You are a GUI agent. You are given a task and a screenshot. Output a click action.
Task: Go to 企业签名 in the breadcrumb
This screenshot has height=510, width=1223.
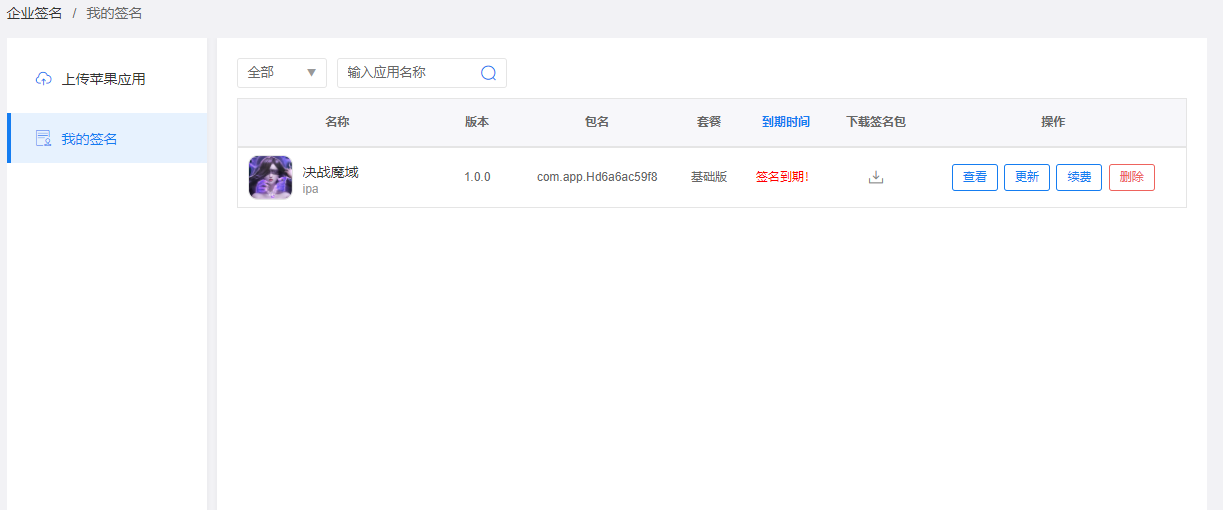pos(34,13)
